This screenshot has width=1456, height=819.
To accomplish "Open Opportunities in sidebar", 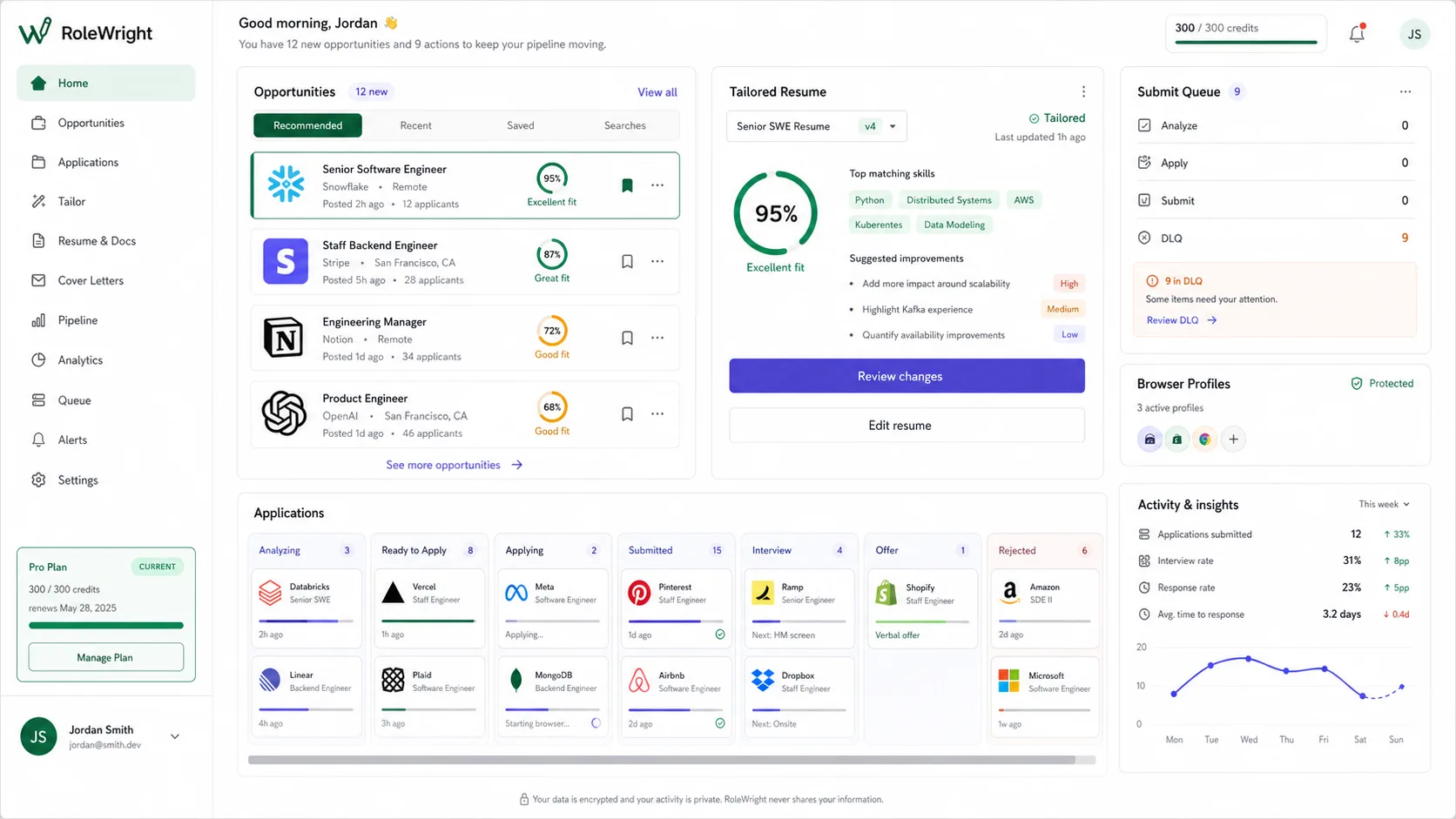I will pyautogui.click(x=106, y=123).
